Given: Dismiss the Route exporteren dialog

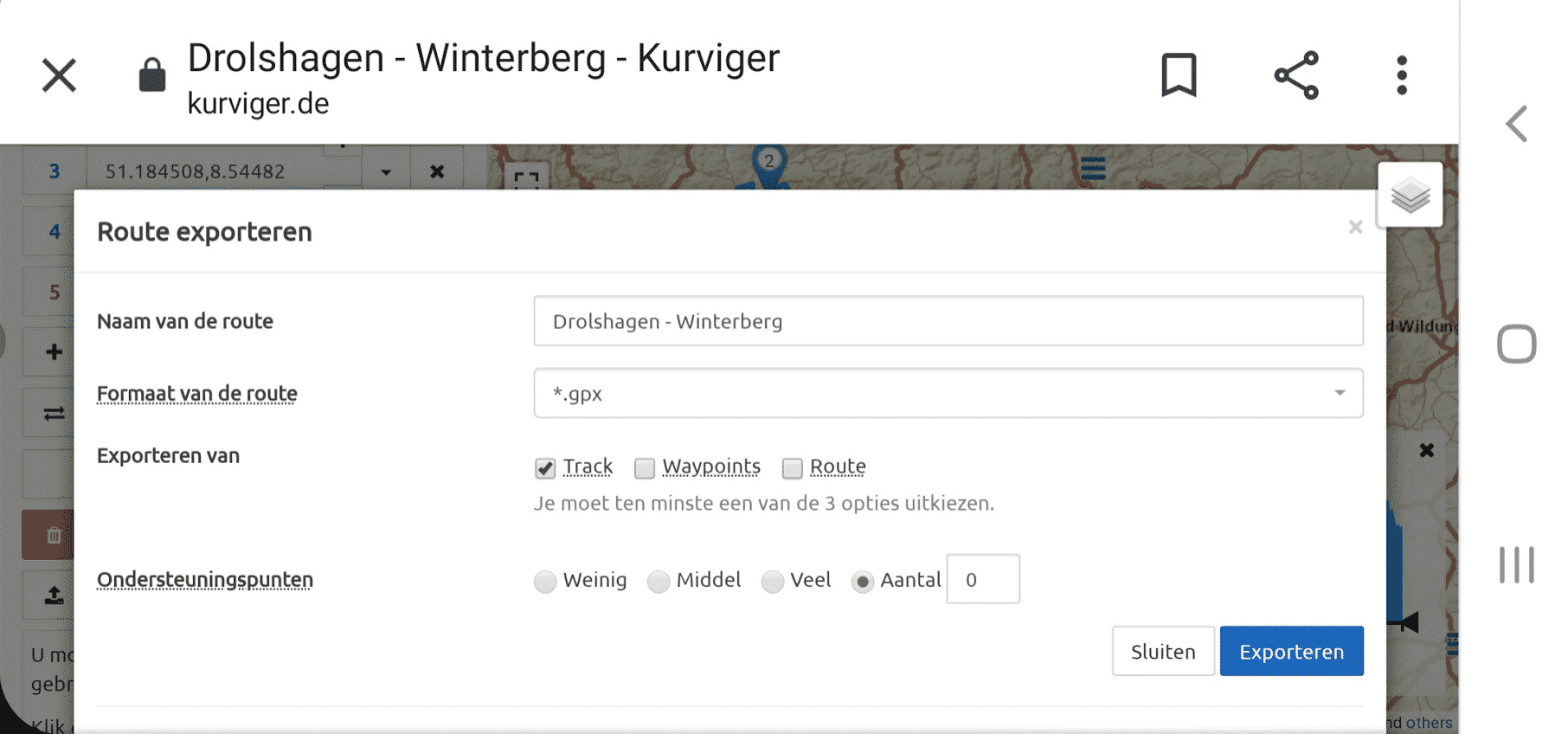Looking at the screenshot, I should 1355,227.
